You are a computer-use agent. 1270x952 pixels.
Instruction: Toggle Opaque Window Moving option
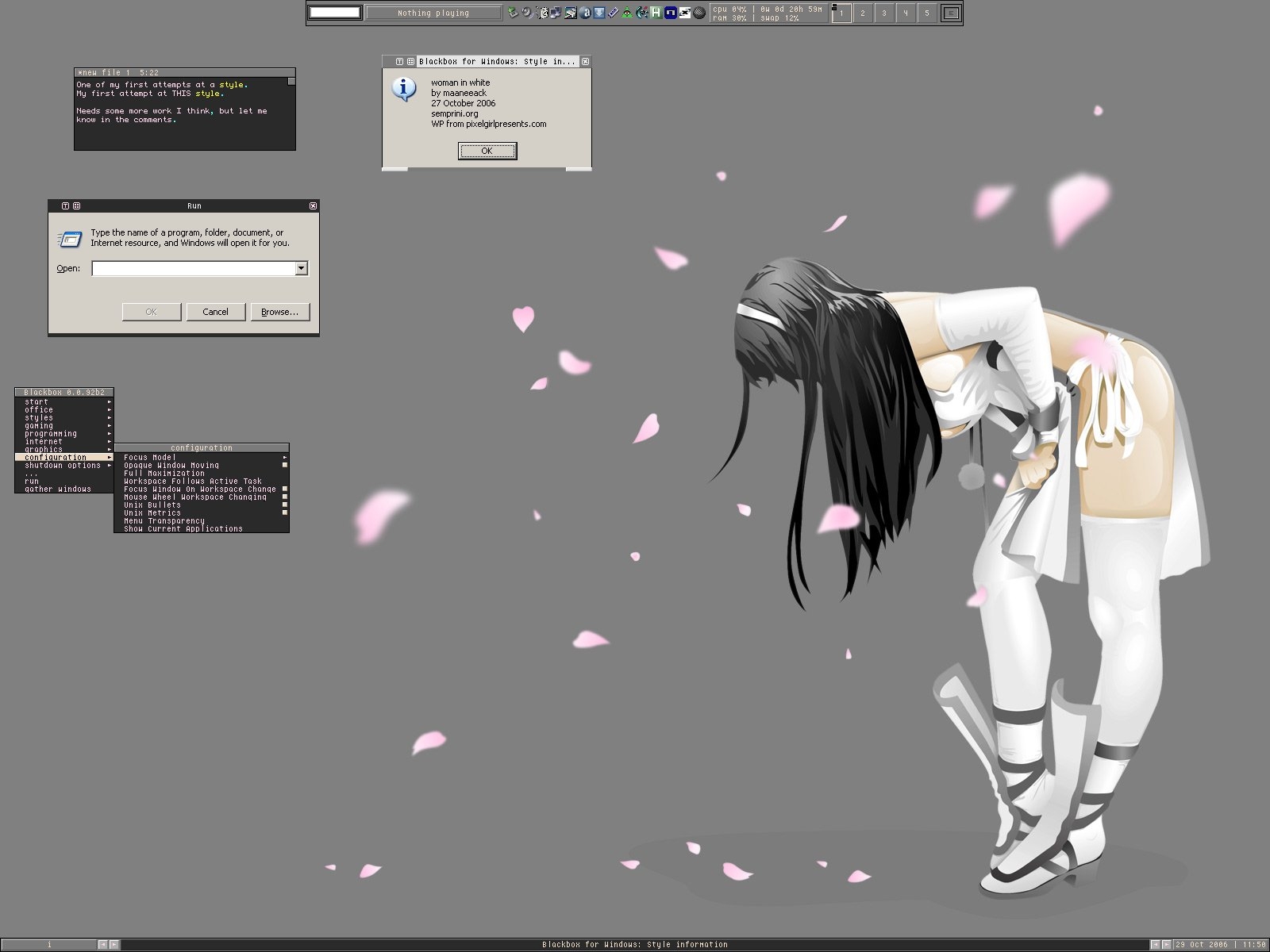click(x=202, y=465)
